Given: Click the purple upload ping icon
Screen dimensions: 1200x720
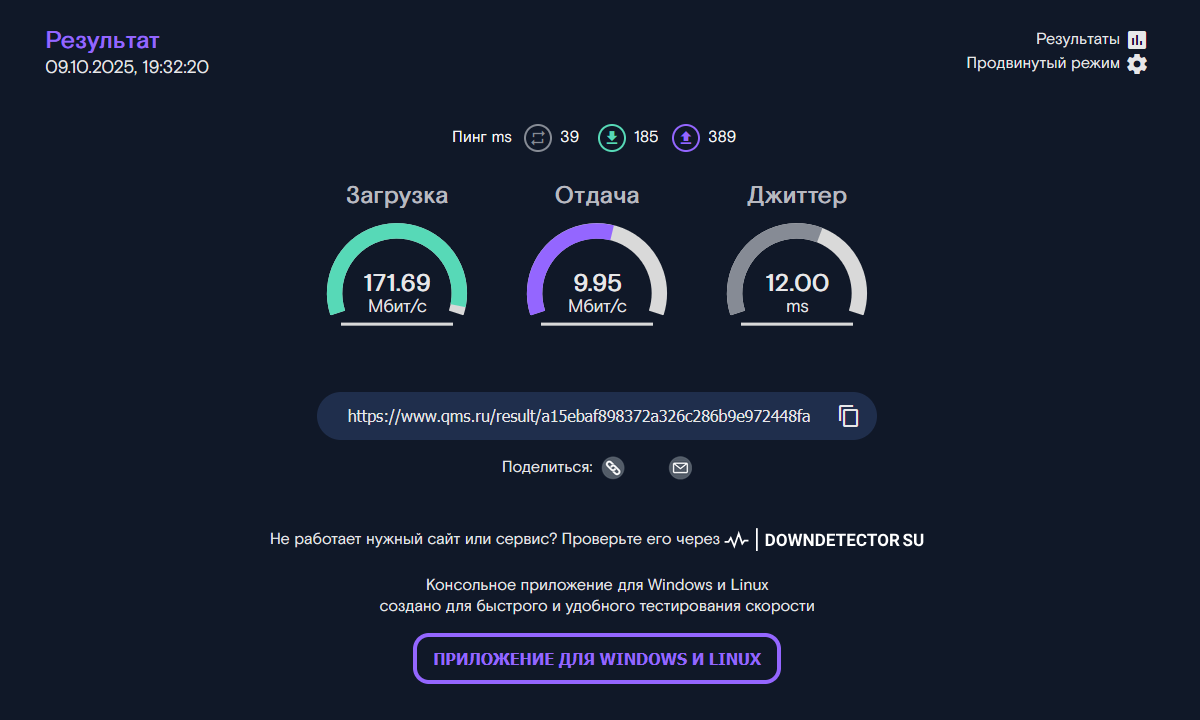Looking at the screenshot, I should click(686, 137).
